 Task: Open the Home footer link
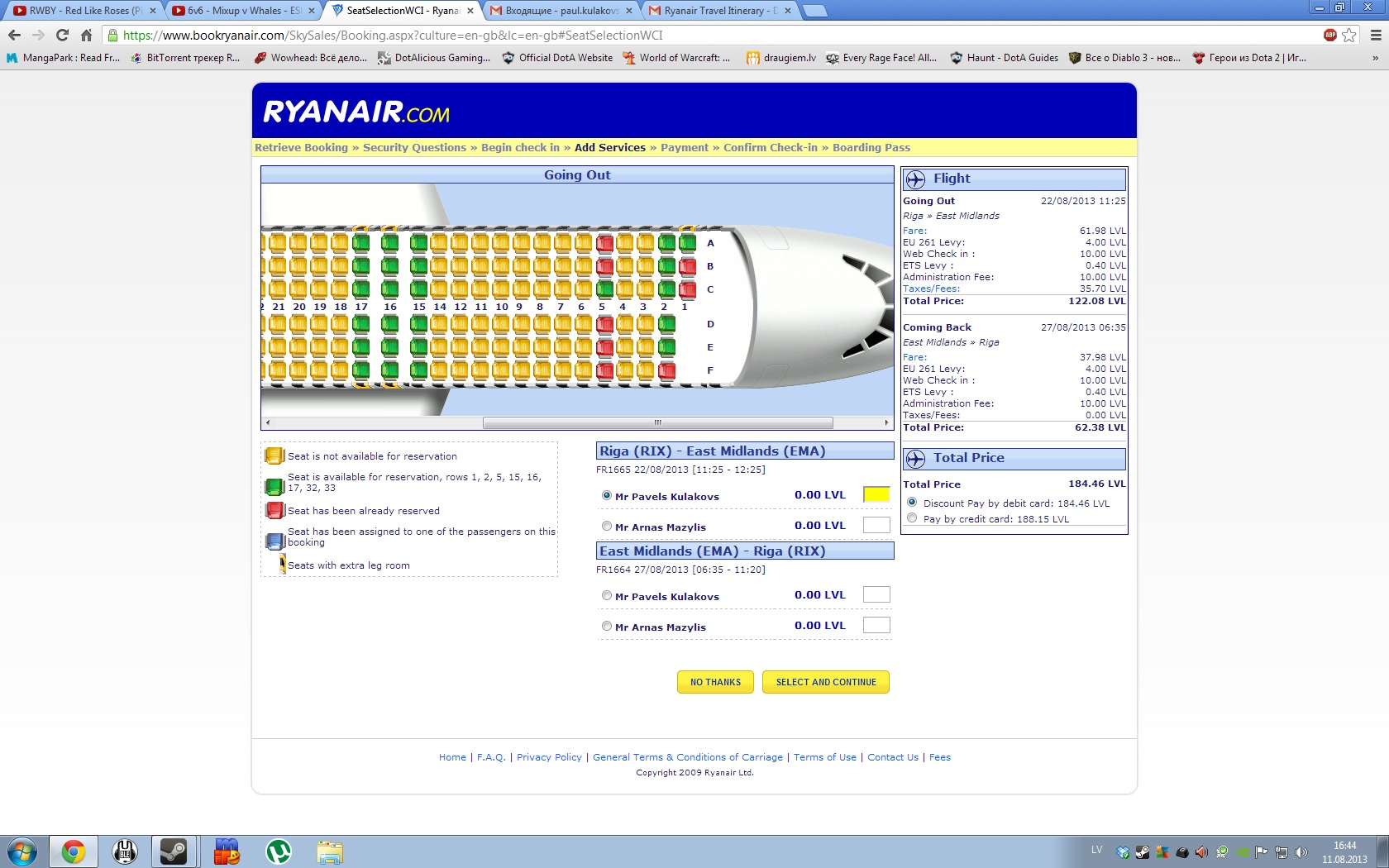pyautogui.click(x=452, y=757)
